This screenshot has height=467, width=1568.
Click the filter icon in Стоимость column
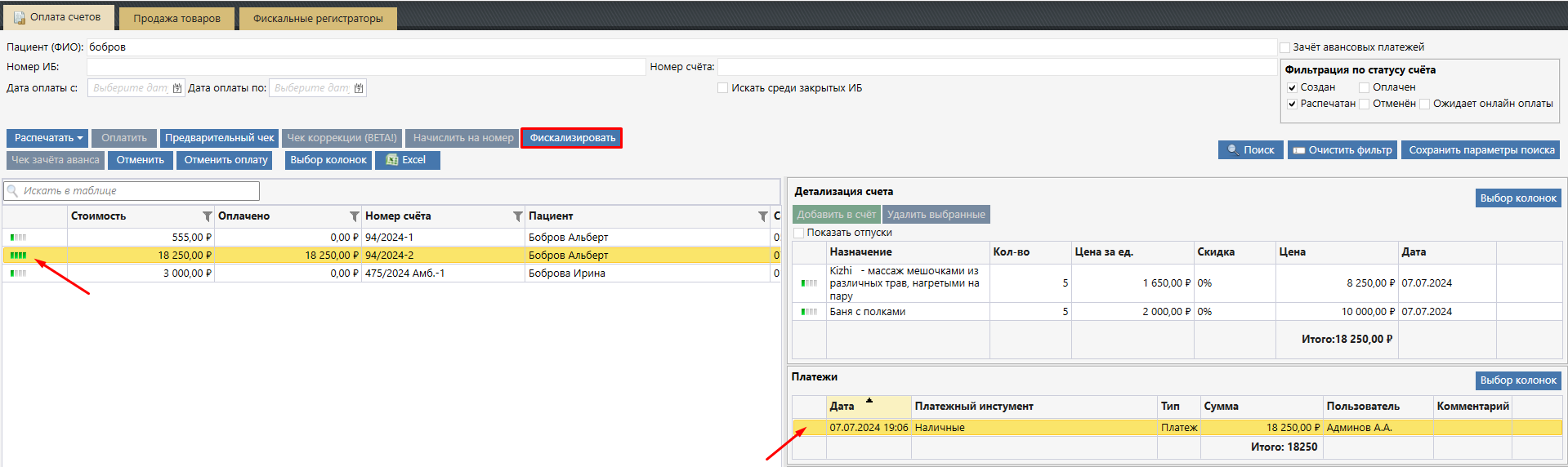click(x=207, y=216)
